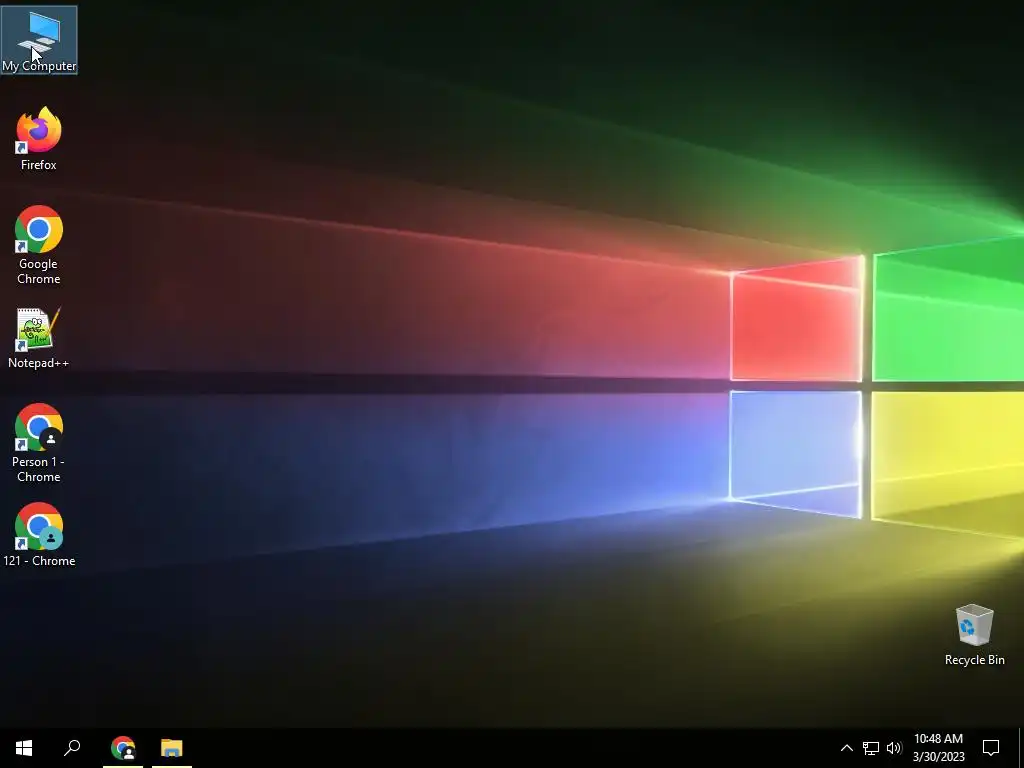The height and width of the screenshot is (768, 1024).
Task: Open the volume speaker tray icon
Action: [x=894, y=748]
